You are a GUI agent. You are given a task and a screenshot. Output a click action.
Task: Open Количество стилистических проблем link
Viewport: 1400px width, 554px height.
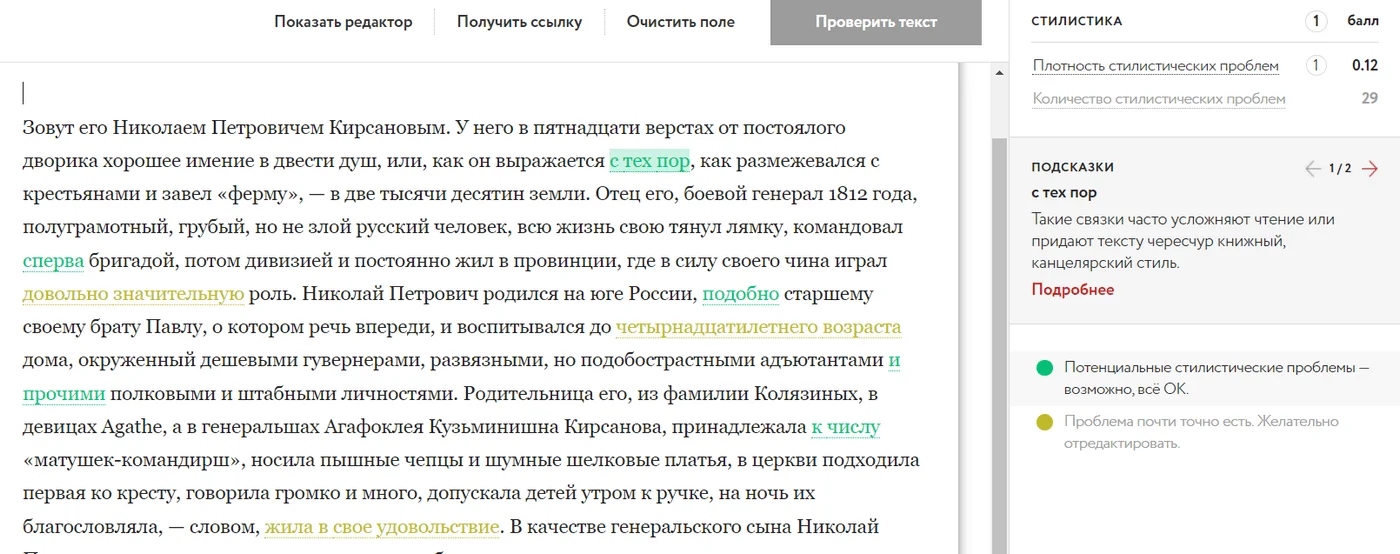[x=1159, y=99]
